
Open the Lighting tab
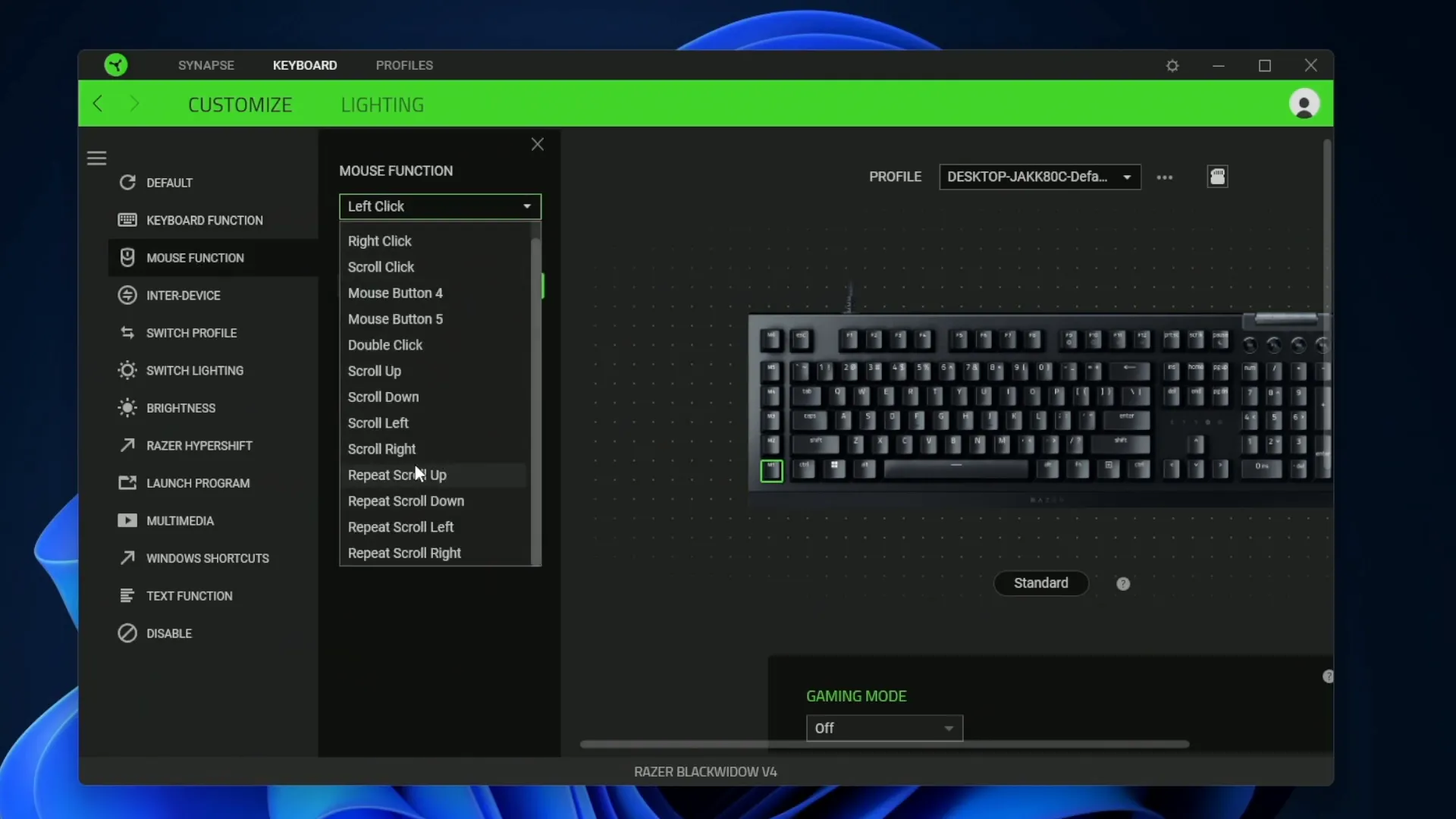[x=382, y=105]
